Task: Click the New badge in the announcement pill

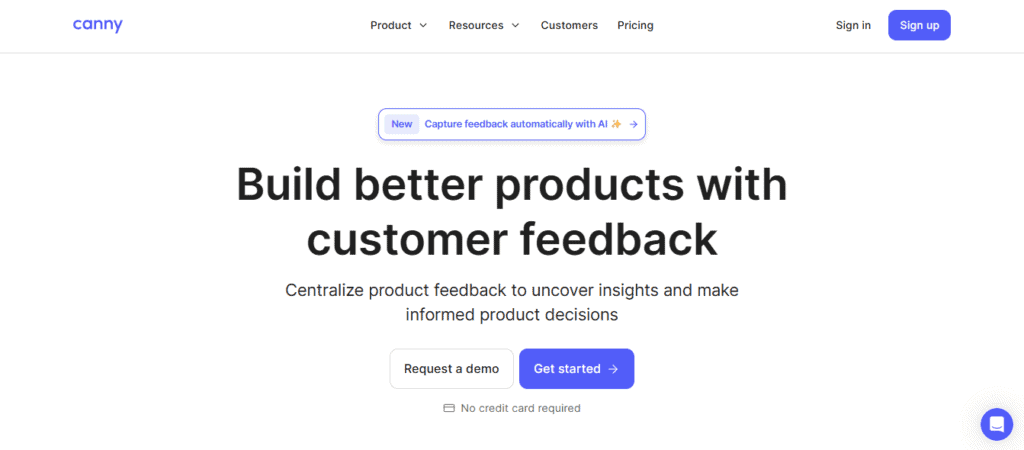Action: (x=402, y=124)
